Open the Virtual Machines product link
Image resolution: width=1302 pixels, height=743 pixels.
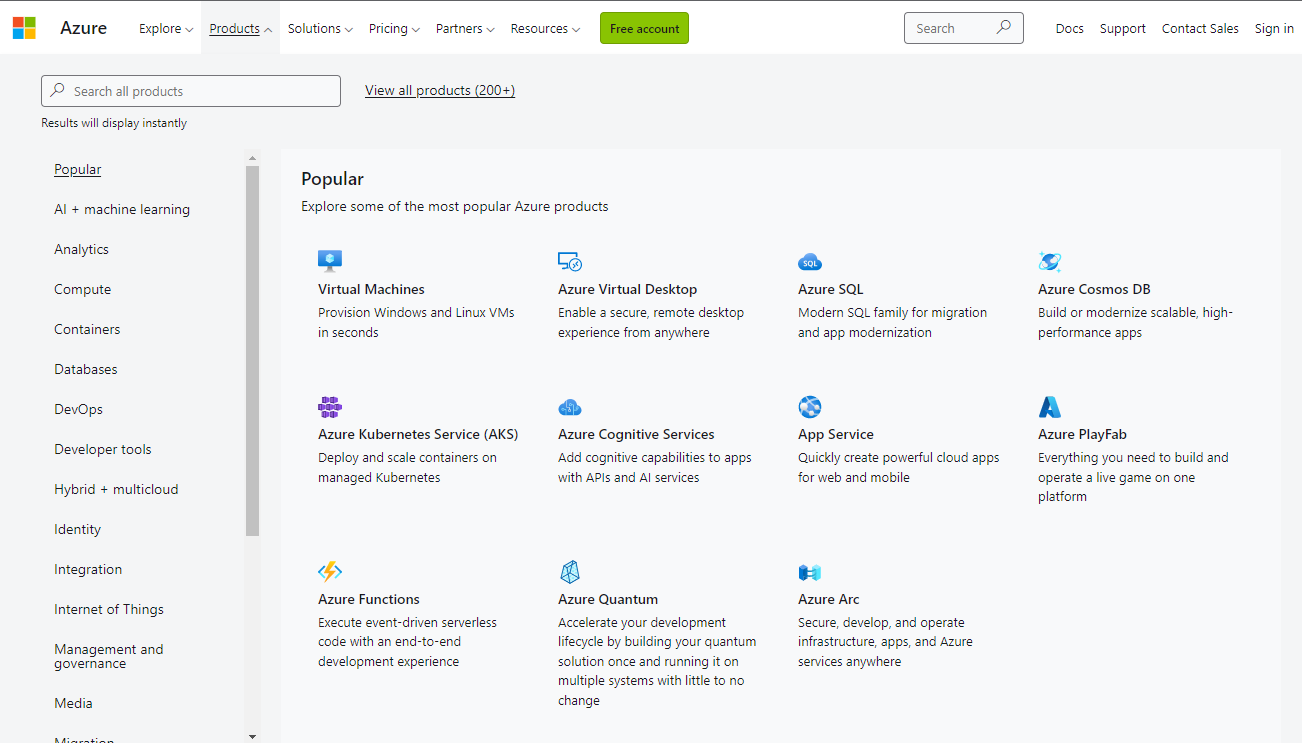pyautogui.click(x=371, y=289)
